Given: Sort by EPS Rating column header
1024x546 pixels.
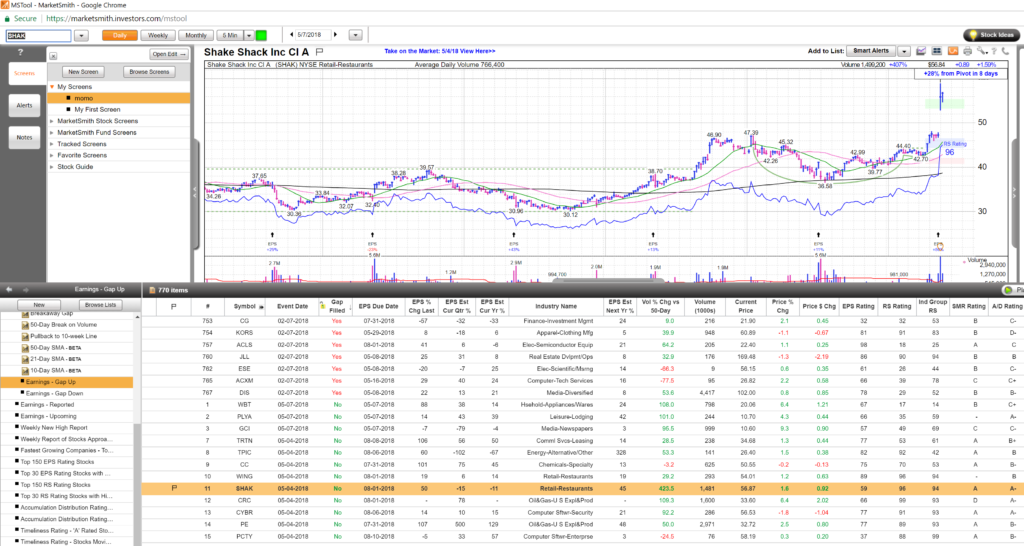Looking at the screenshot, I should [858, 306].
